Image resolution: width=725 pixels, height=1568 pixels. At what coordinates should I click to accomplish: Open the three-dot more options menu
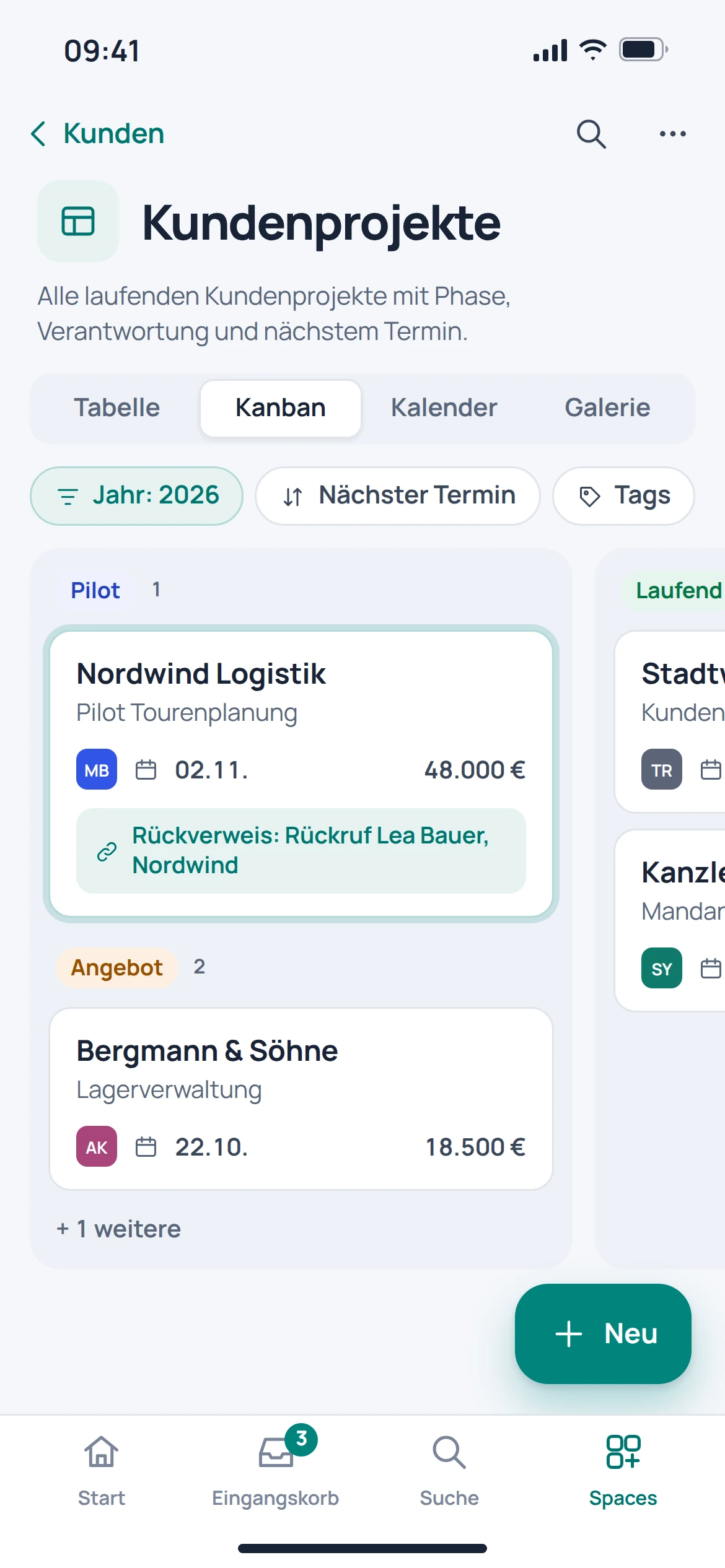point(672,134)
